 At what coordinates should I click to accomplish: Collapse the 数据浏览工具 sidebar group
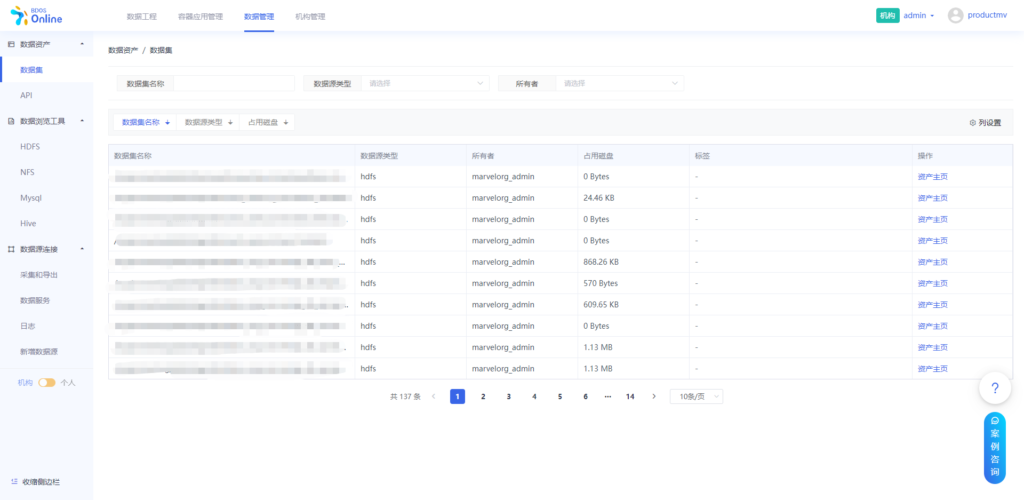[82, 121]
